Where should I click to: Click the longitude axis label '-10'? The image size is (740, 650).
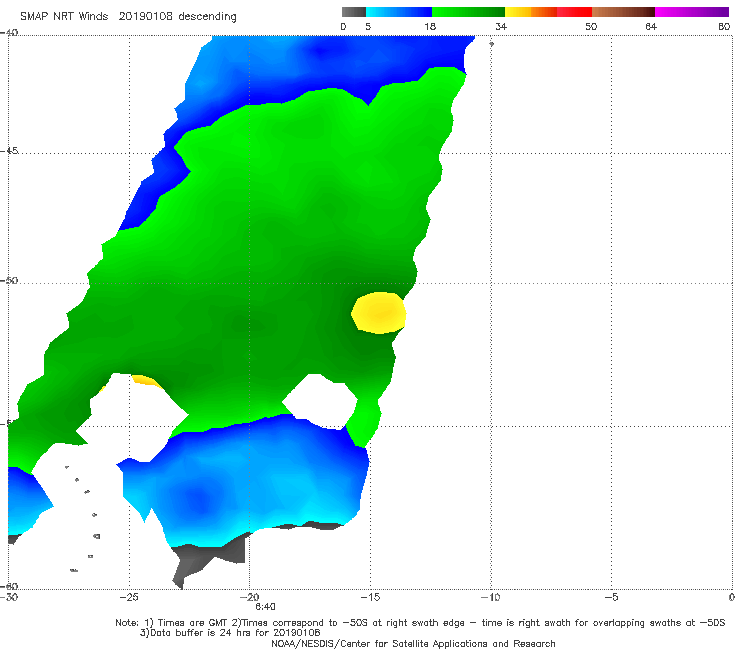click(x=490, y=597)
